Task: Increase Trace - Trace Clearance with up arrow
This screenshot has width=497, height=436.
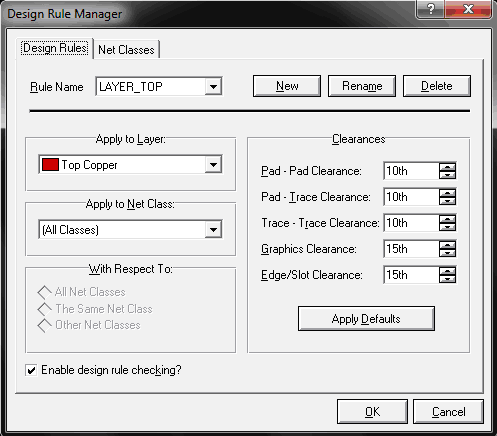Action: pyautogui.click(x=447, y=219)
